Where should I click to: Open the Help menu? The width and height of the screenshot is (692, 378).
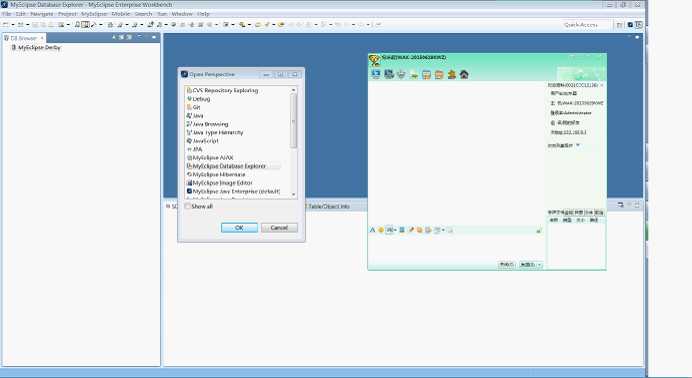tap(203, 14)
